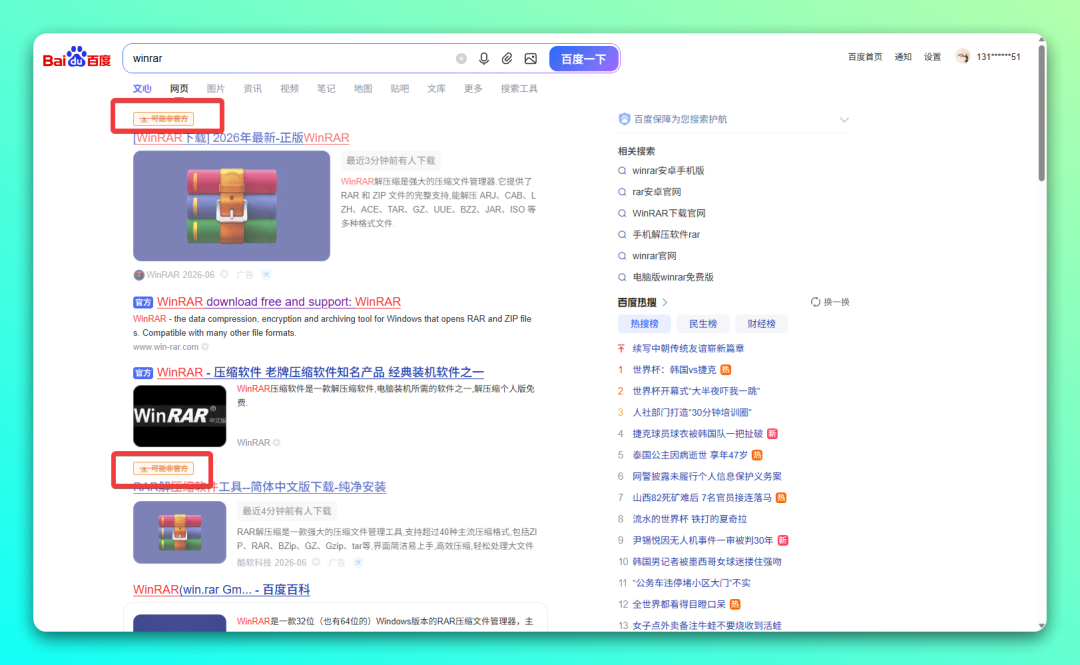Click the black WinRAR logo thumbnail
The height and width of the screenshot is (665, 1080).
click(x=180, y=416)
